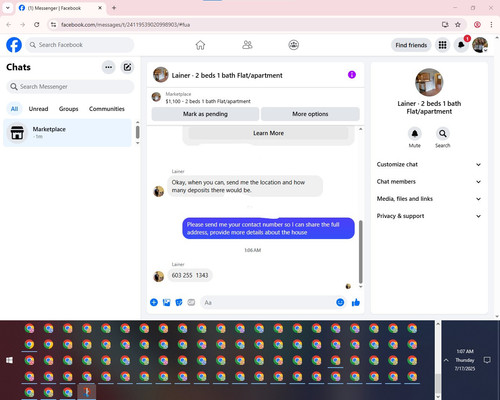Open more actions plus icon in composer
This screenshot has height=400, width=500.
154,302
